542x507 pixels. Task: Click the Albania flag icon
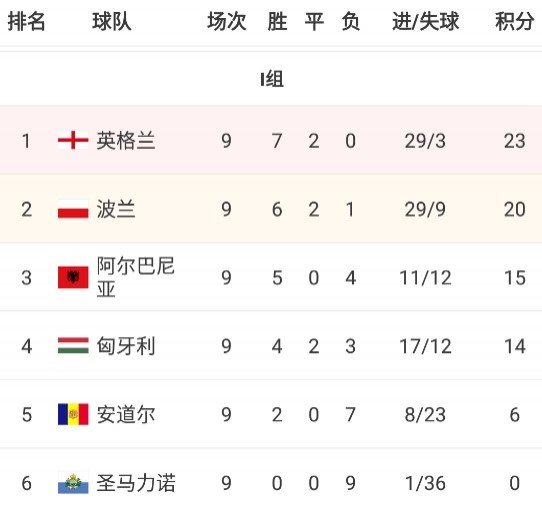pos(73,277)
